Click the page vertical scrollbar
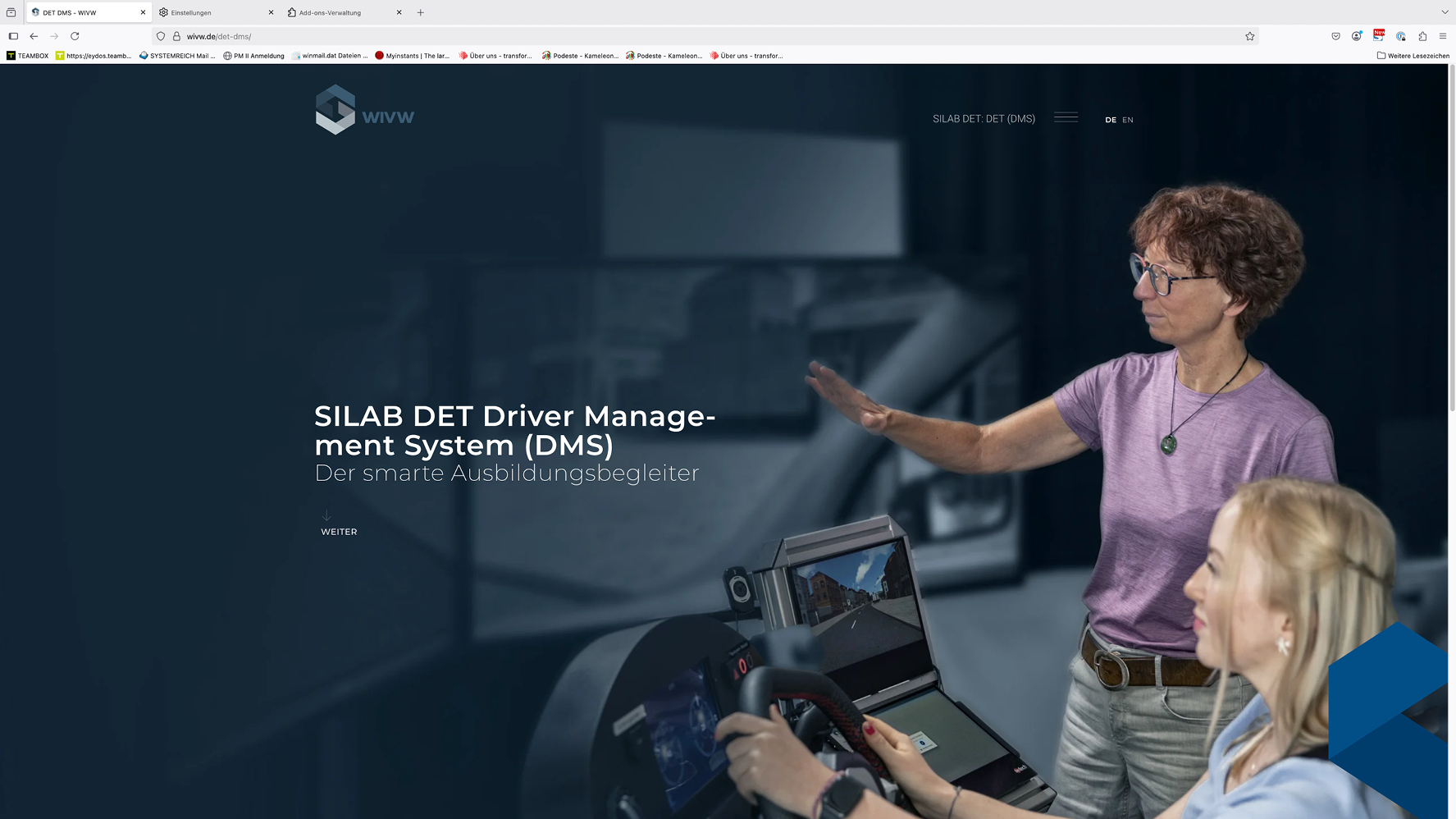 point(1452,238)
